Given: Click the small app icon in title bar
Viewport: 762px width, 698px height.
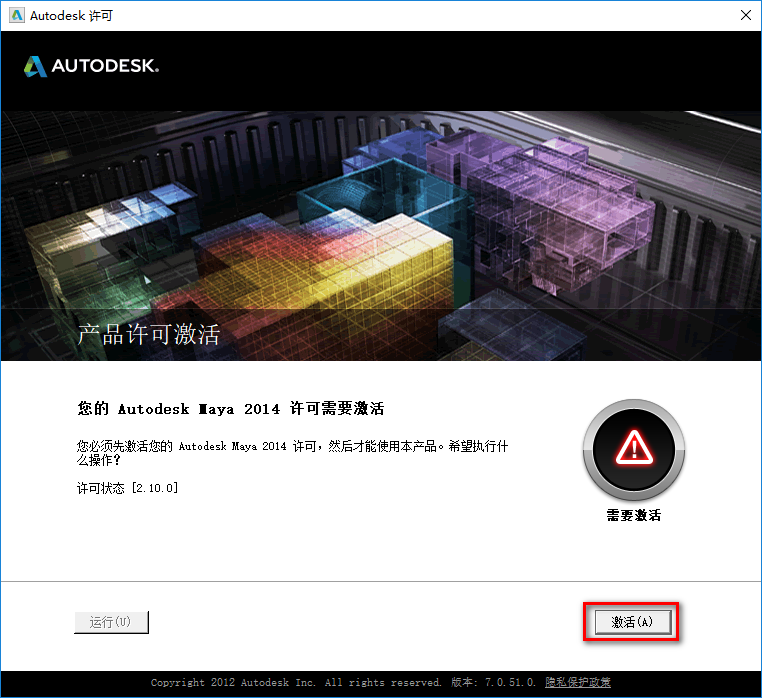Looking at the screenshot, I should [x=15, y=15].
